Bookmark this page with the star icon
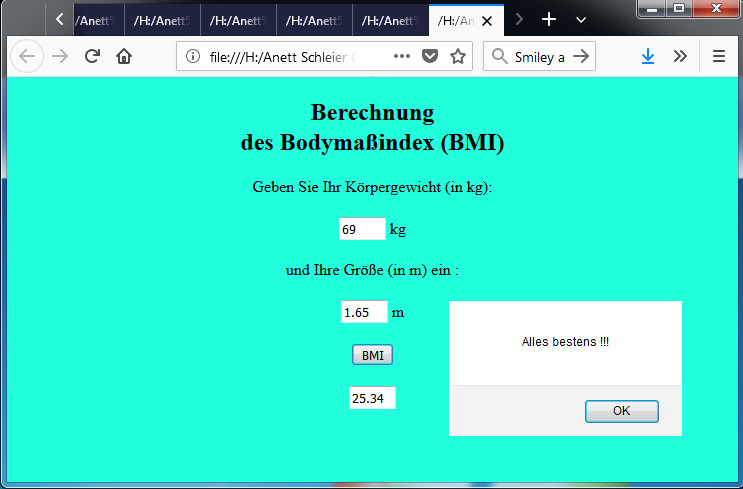This screenshot has height=489, width=743. coord(458,57)
